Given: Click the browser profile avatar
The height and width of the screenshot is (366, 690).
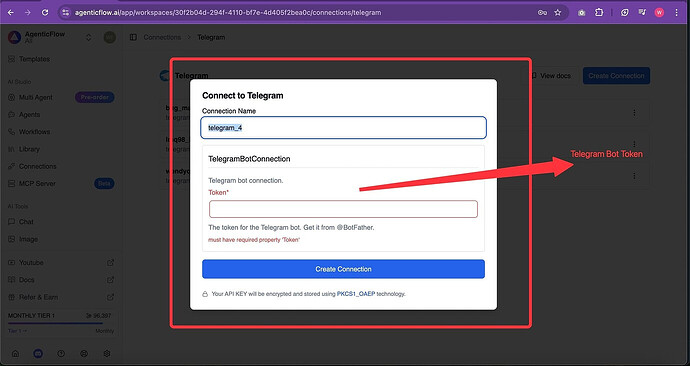Looking at the screenshot, I should 659,12.
